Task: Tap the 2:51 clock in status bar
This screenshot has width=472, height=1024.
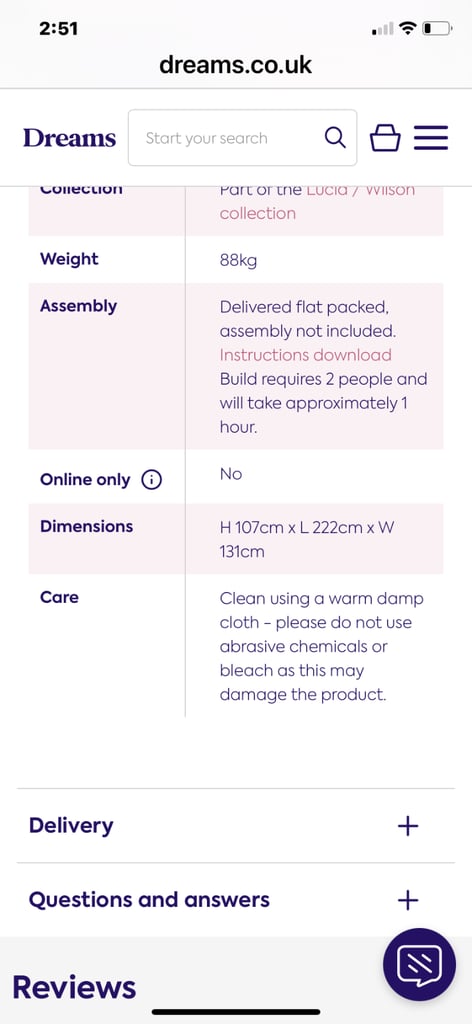Action: [x=58, y=29]
